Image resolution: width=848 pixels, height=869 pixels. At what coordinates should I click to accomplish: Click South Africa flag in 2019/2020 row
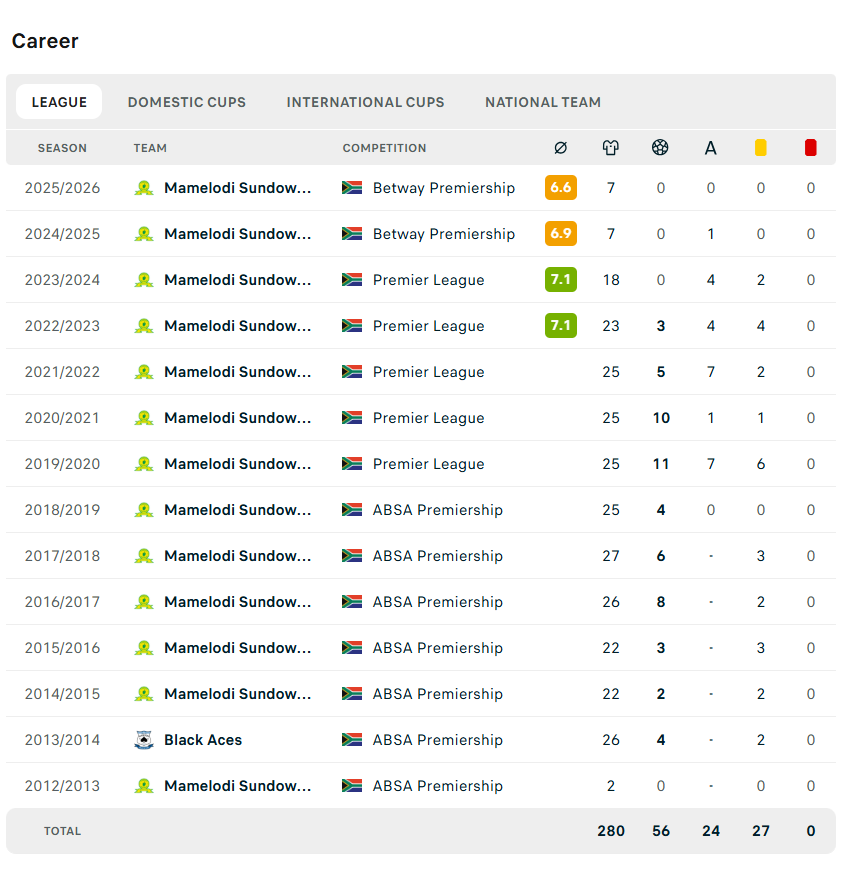tap(352, 464)
